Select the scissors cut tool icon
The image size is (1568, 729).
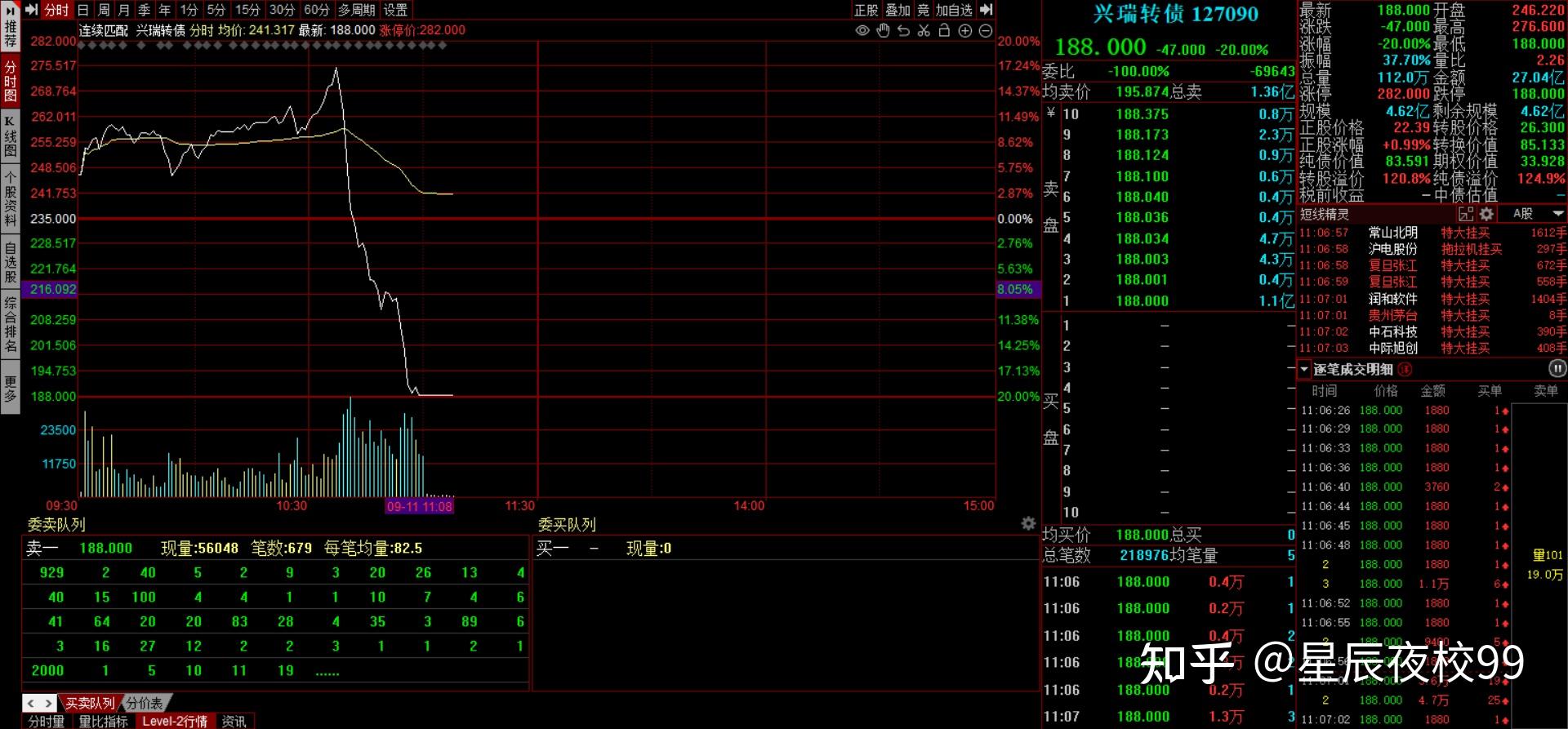(924, 31)
